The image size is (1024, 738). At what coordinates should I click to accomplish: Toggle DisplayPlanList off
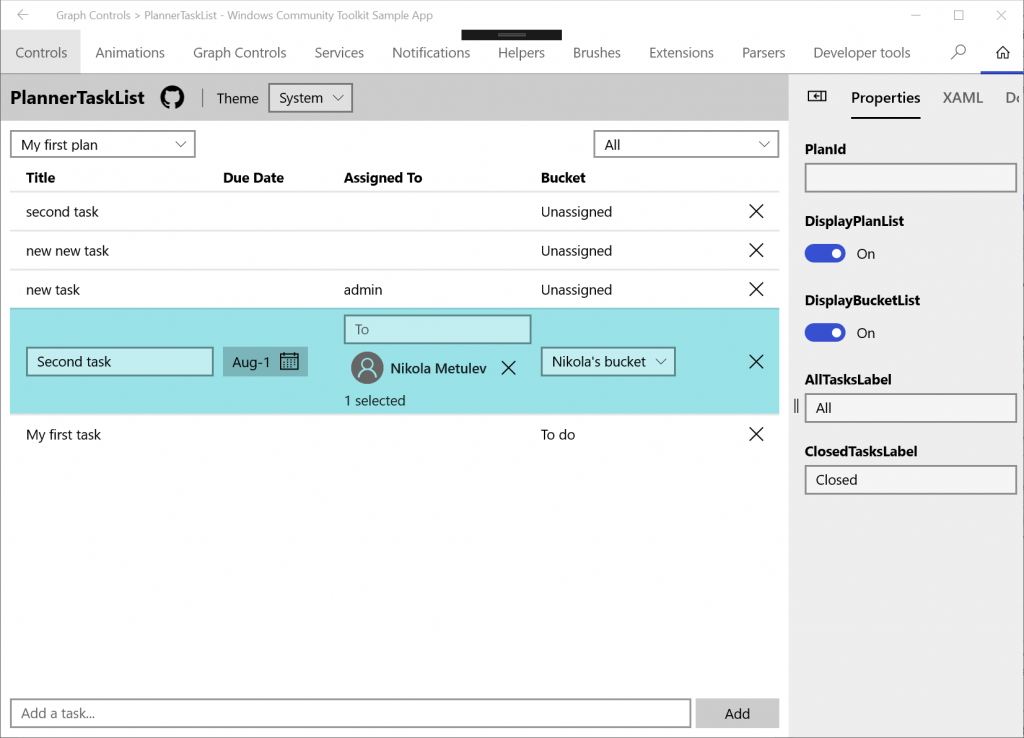(x=824, y=253)
